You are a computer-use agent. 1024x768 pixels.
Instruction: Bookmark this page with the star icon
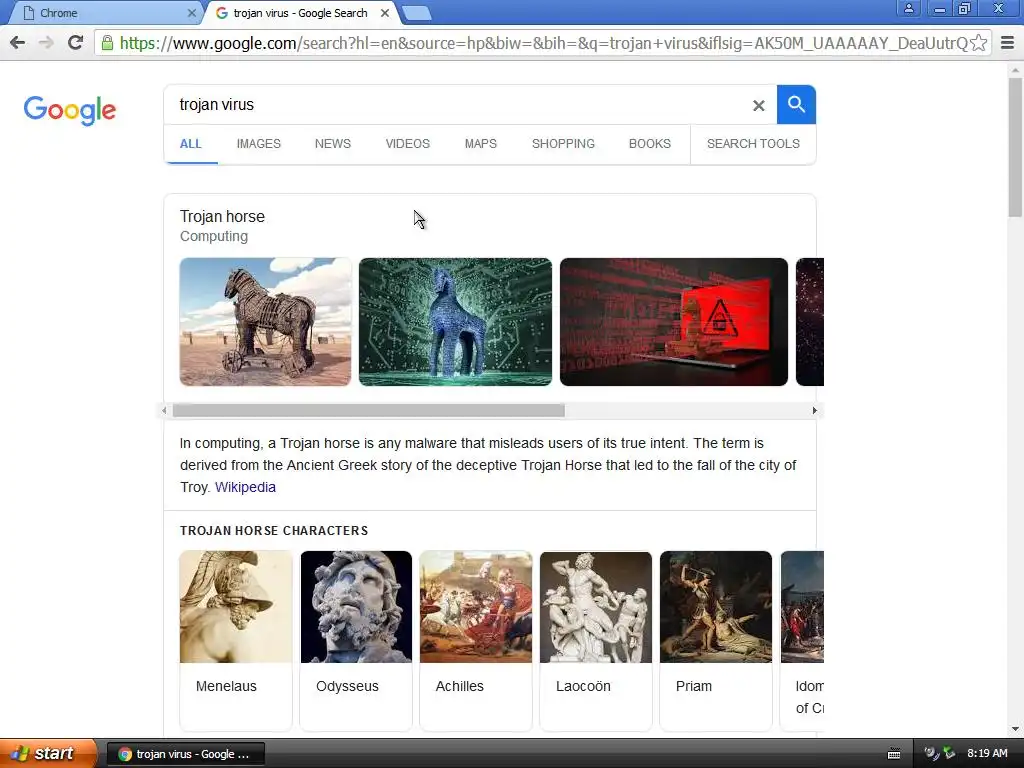tap(978, 43)
